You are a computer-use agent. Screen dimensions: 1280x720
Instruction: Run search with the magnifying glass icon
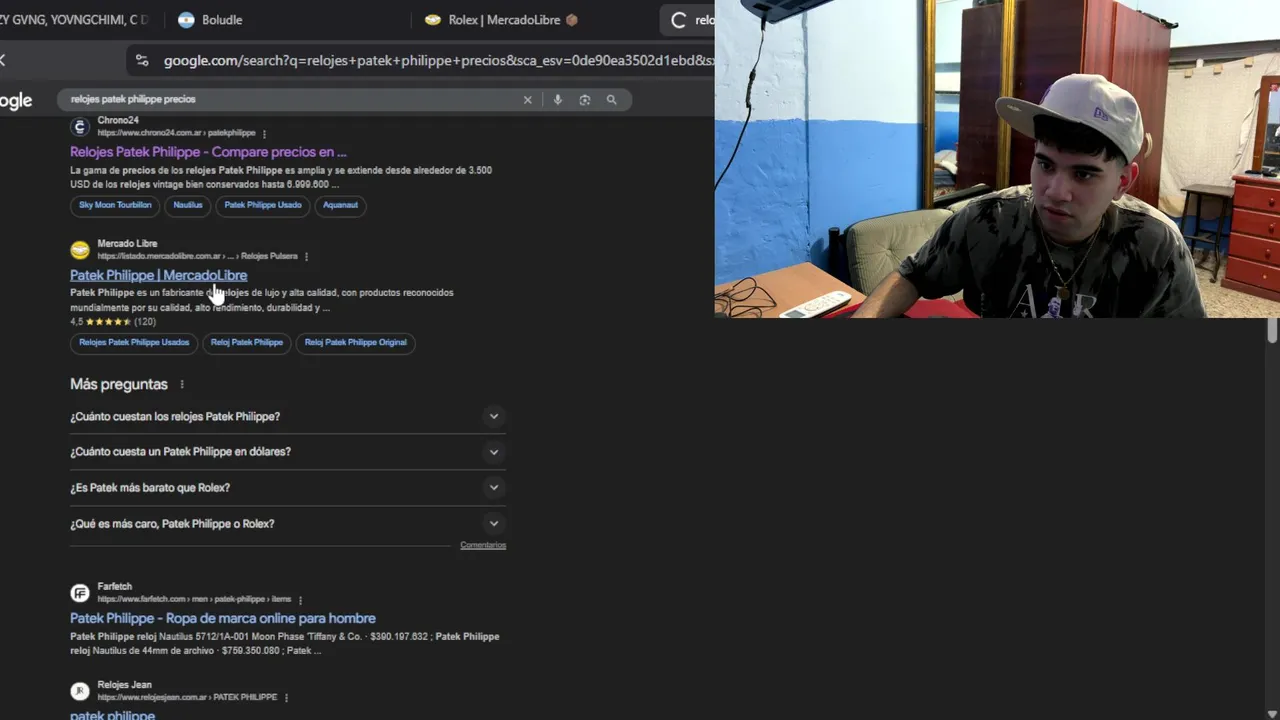(x=611, y=100)
